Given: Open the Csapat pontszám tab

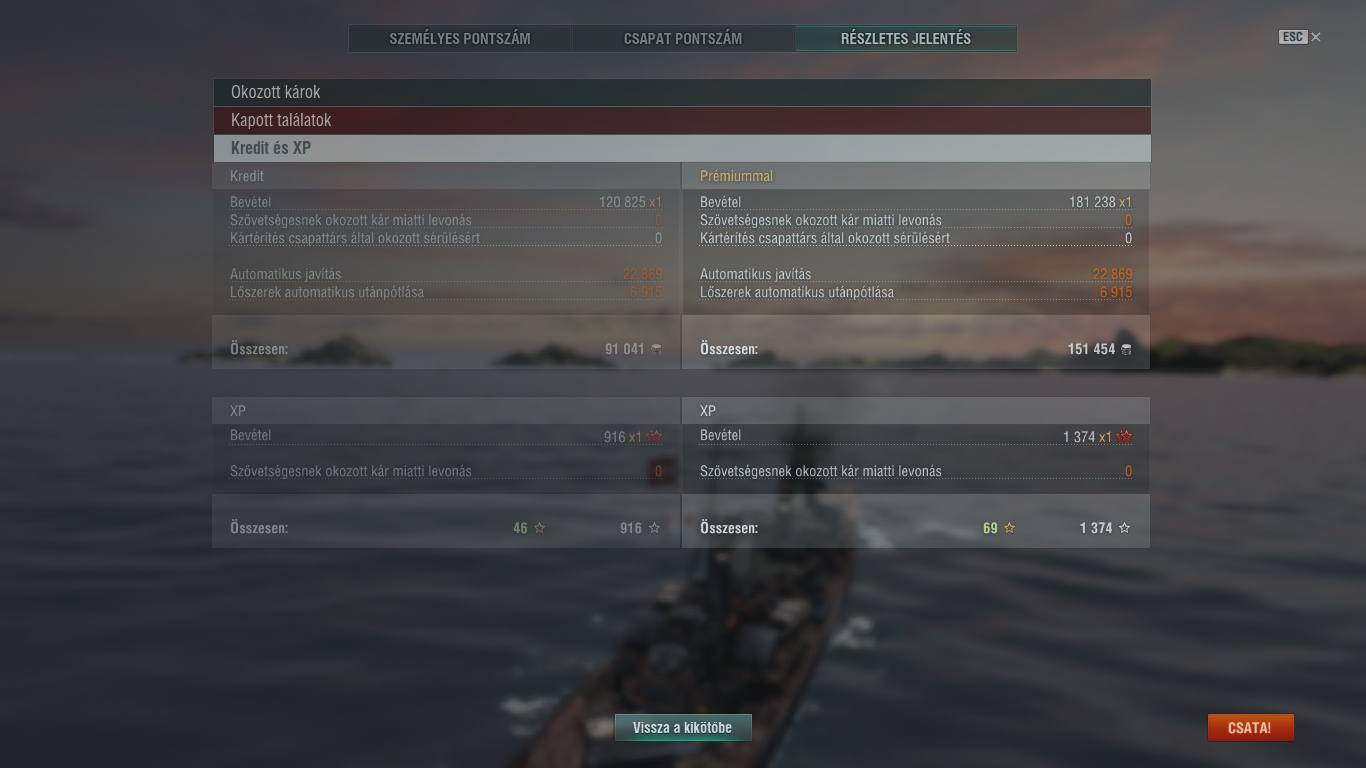Looking at the screenshot, I should pyautogui.click(x=683, y=39).
